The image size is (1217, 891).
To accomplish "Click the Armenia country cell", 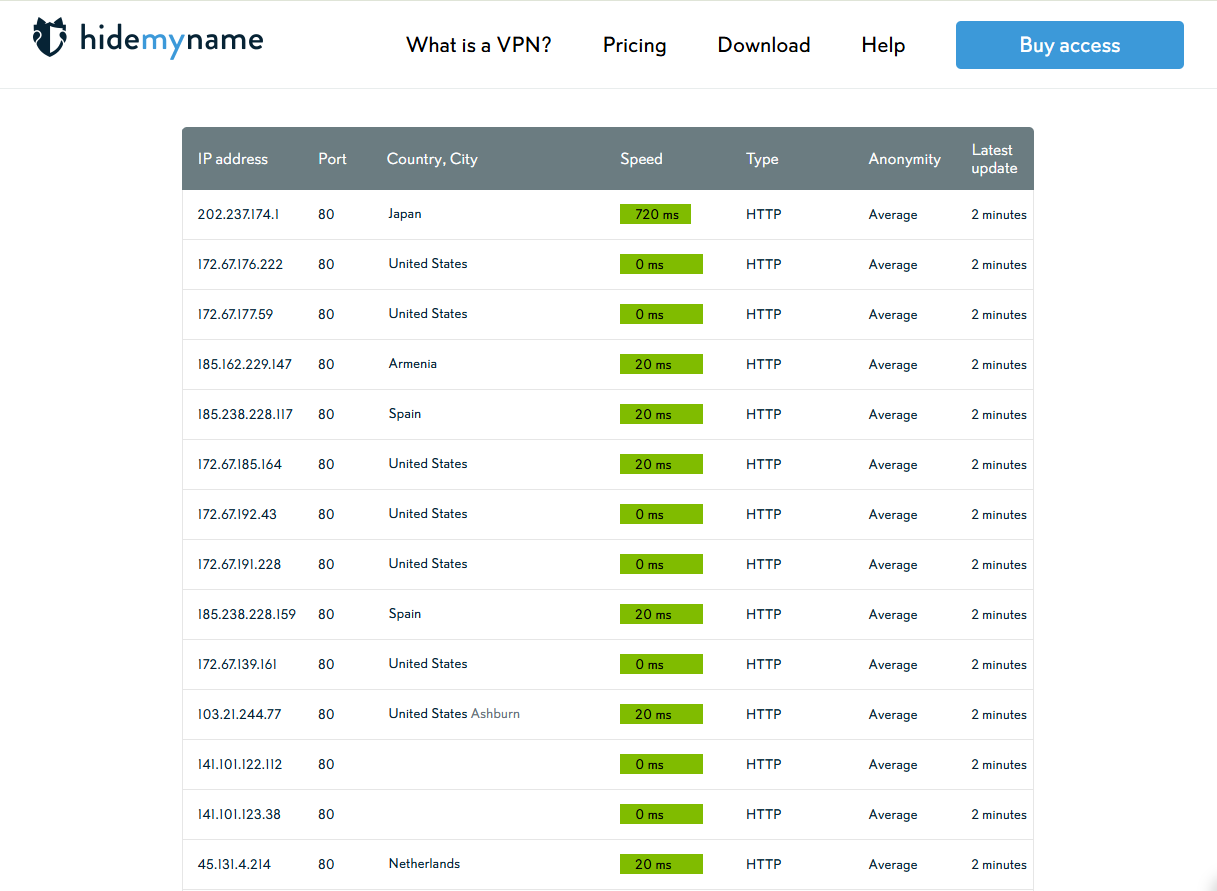I will 413,364.
